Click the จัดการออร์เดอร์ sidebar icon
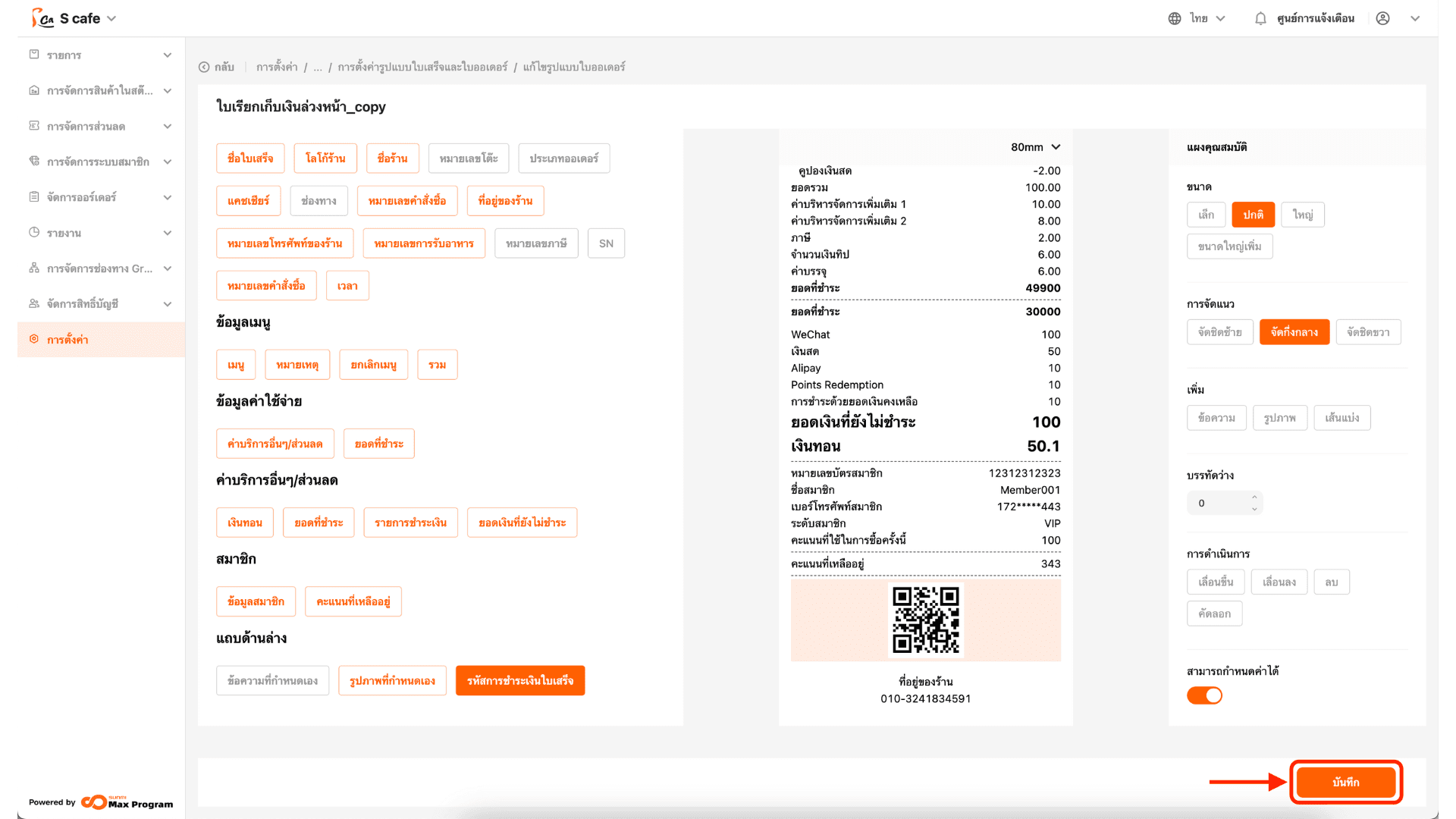This screenshot has height=819, width=1456. point(34,197)
